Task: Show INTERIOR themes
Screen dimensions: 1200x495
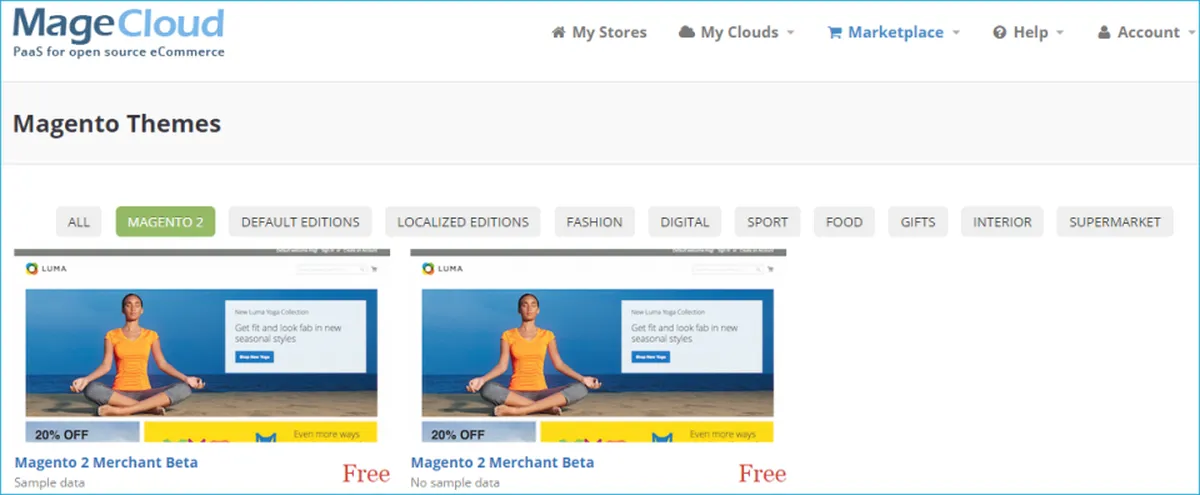Action: [x=1003, y=222]
